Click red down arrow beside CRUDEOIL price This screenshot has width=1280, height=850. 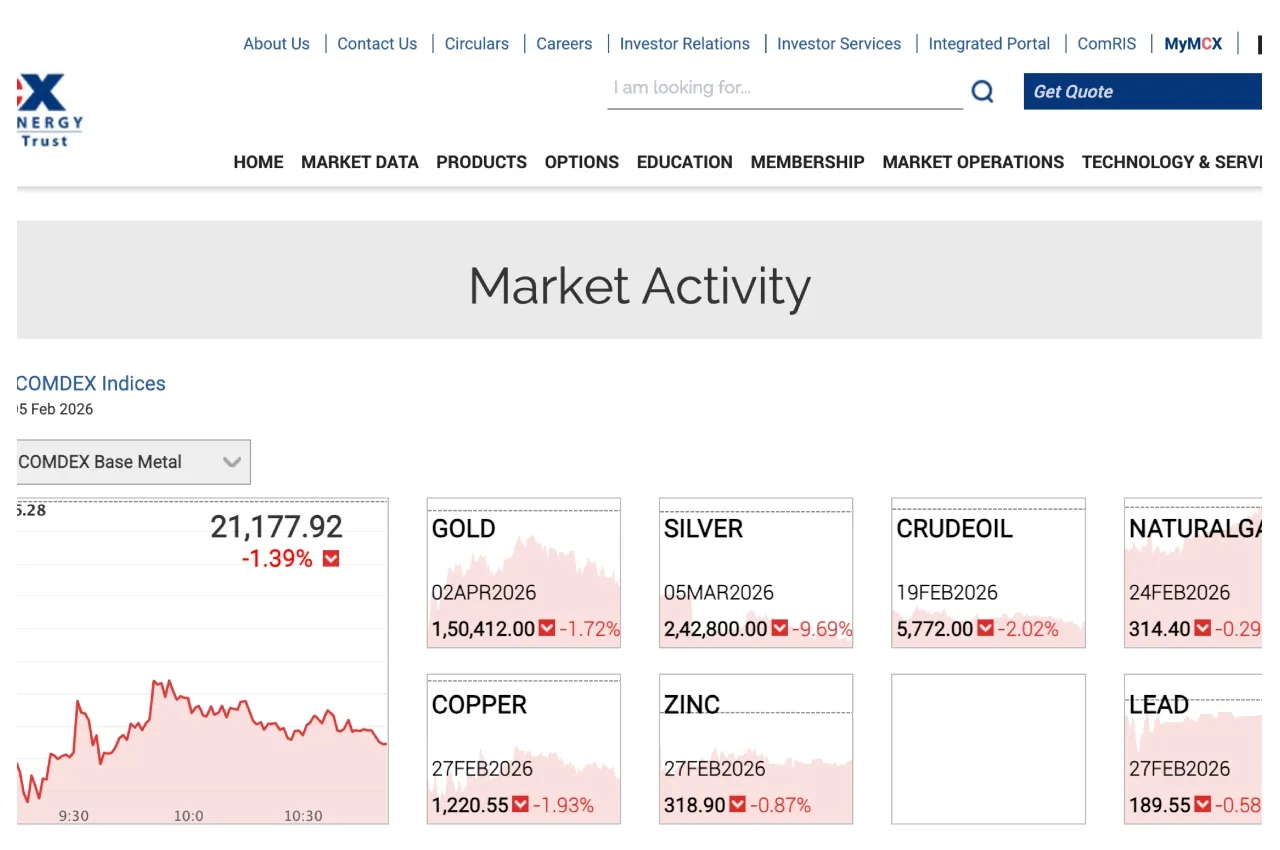point(985,629)
